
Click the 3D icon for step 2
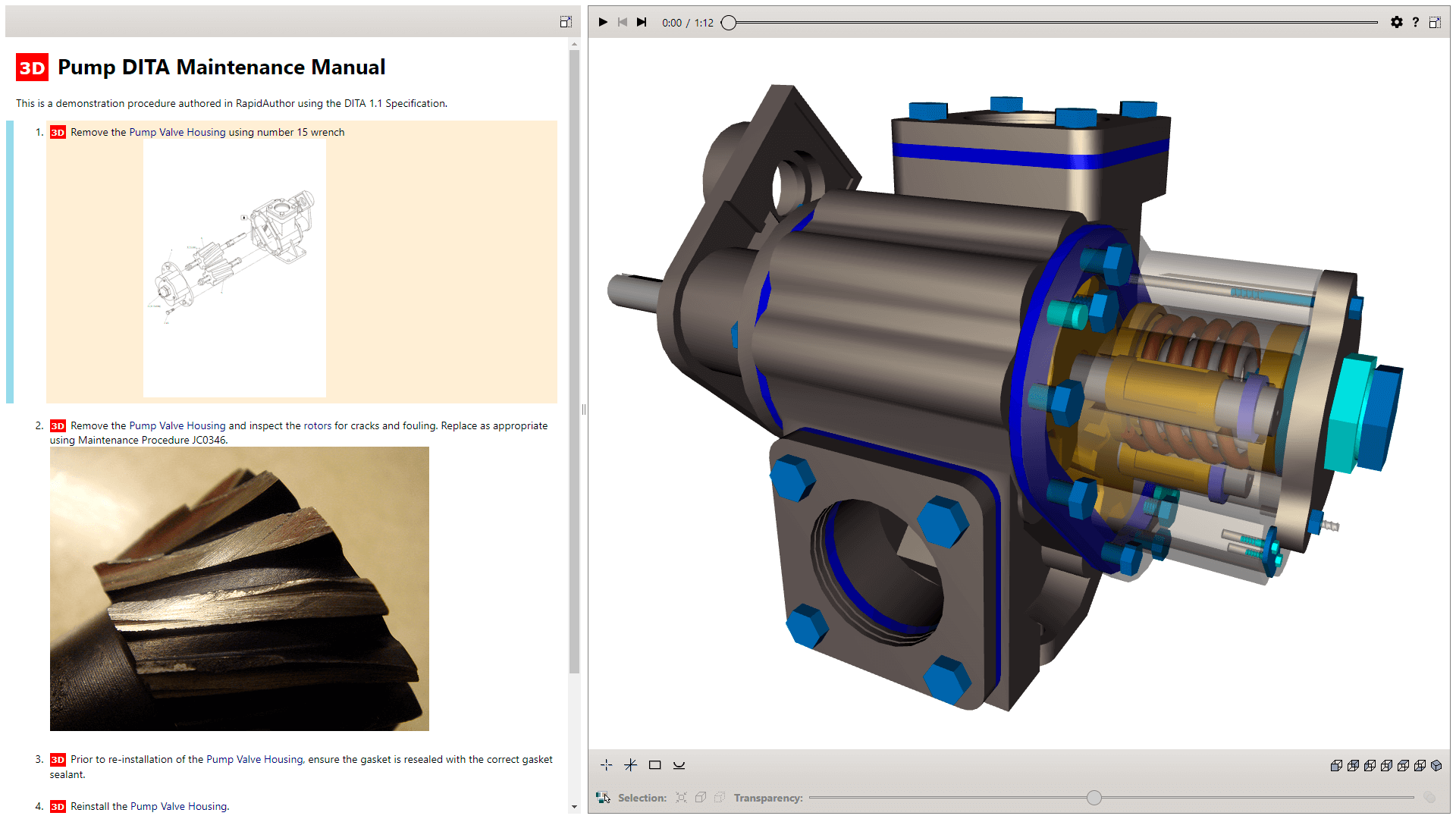point(58,426)
